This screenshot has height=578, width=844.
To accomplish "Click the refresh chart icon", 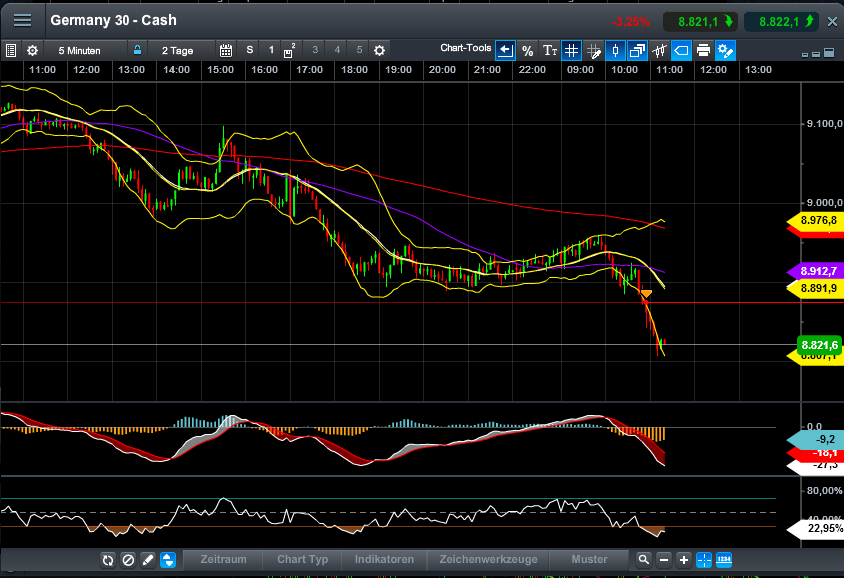I will pyautogui.click(x=108, y=560).
